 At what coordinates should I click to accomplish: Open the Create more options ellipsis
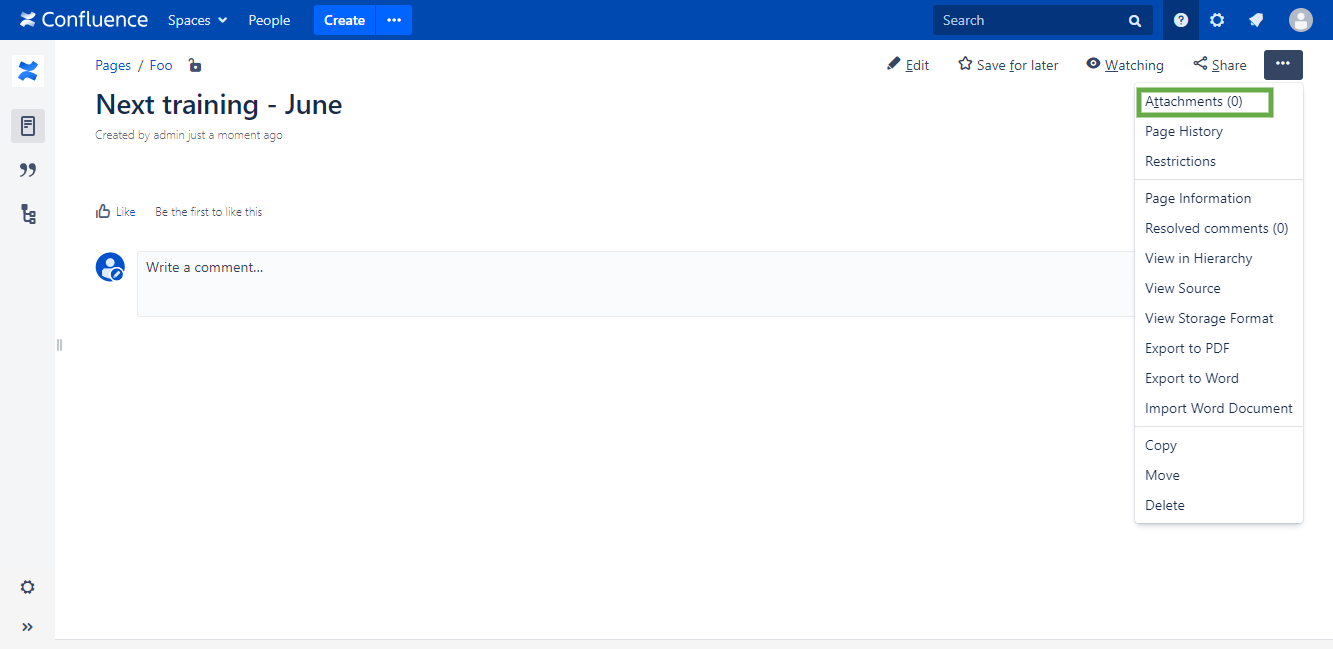tap(393, 20)
